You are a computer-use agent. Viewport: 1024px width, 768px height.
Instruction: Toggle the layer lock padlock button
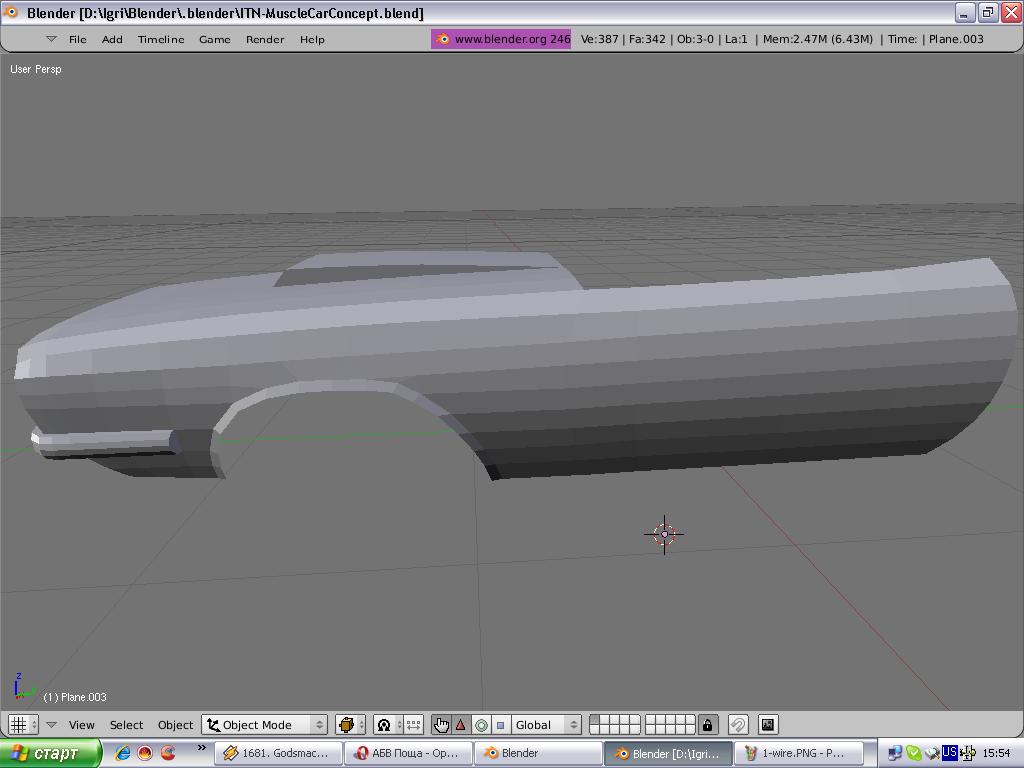click(708, 725)
